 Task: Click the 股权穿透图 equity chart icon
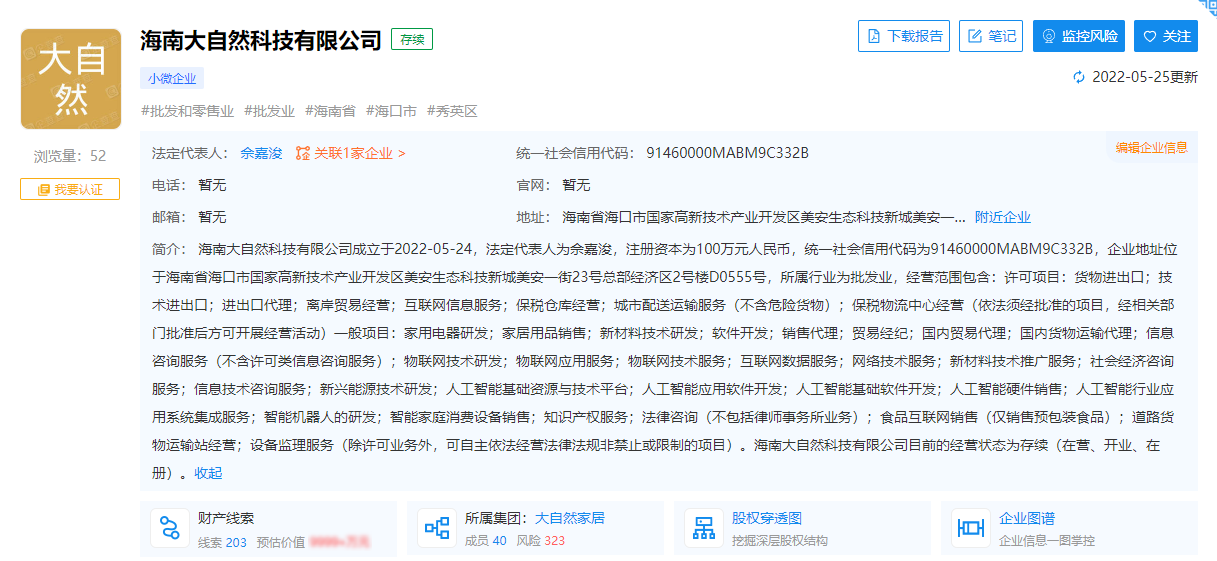click(704, 528)
